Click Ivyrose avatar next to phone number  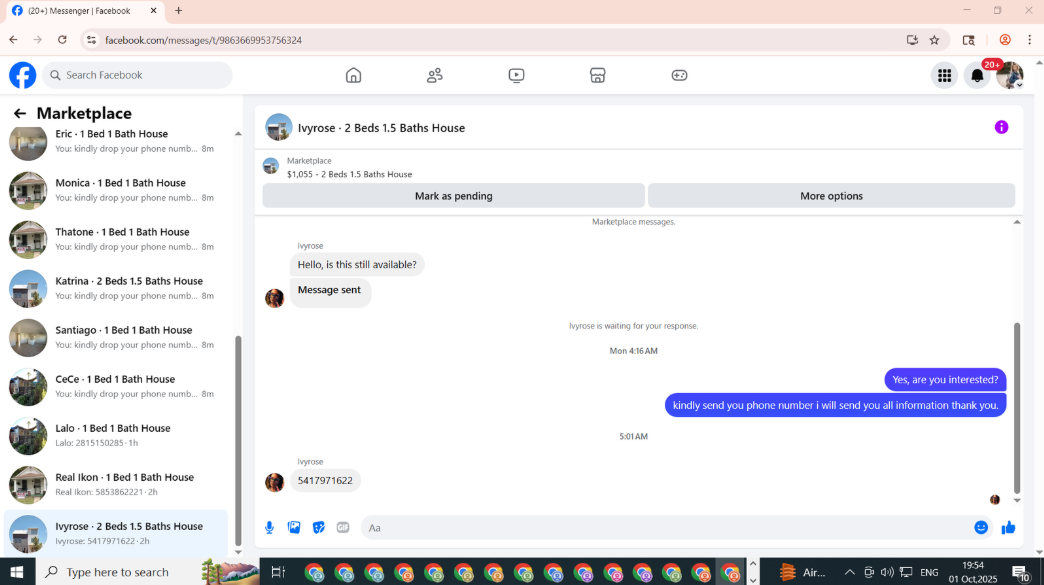pos(274,482)
